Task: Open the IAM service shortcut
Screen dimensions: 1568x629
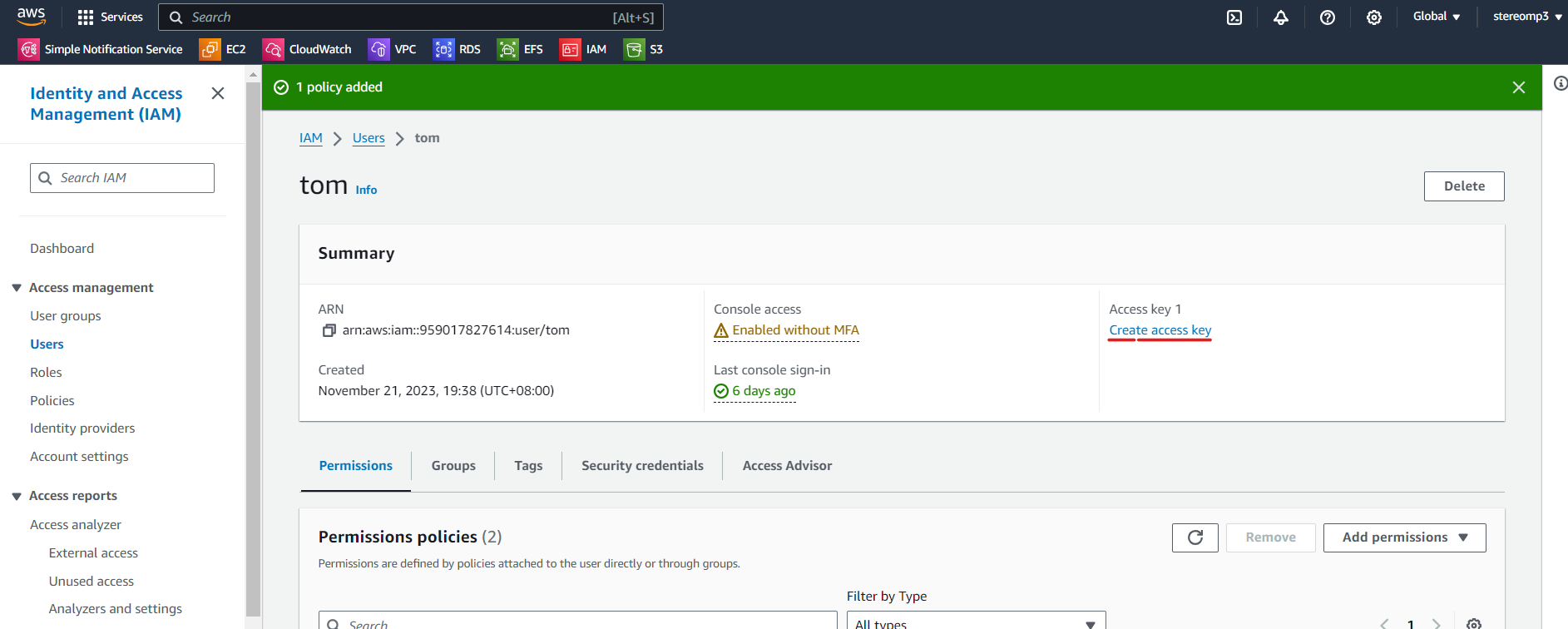Action: click(x=583, y=49)
